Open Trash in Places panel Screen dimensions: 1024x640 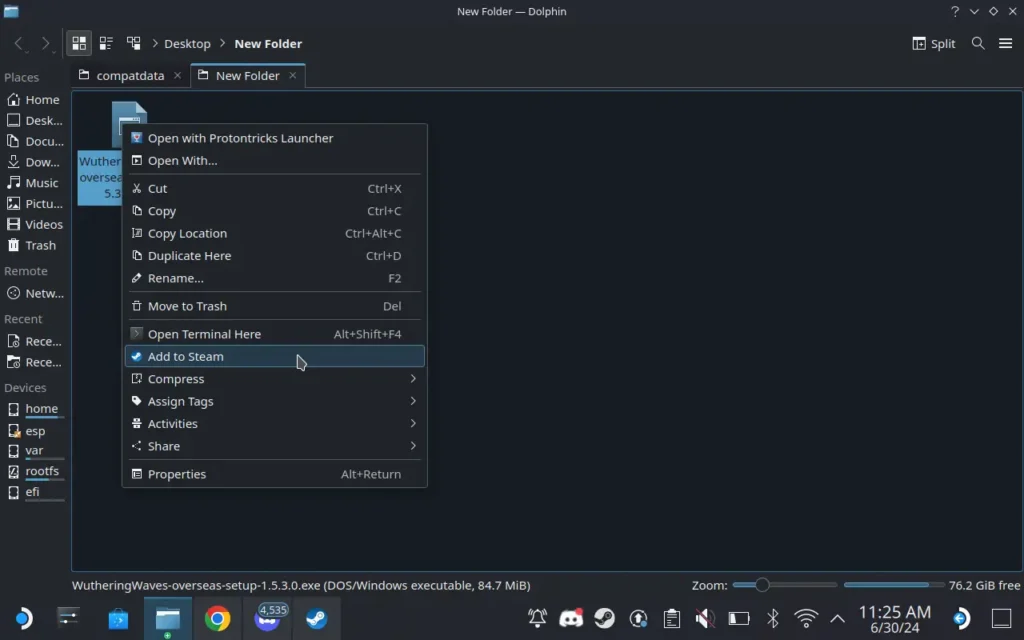click(35, 246)
